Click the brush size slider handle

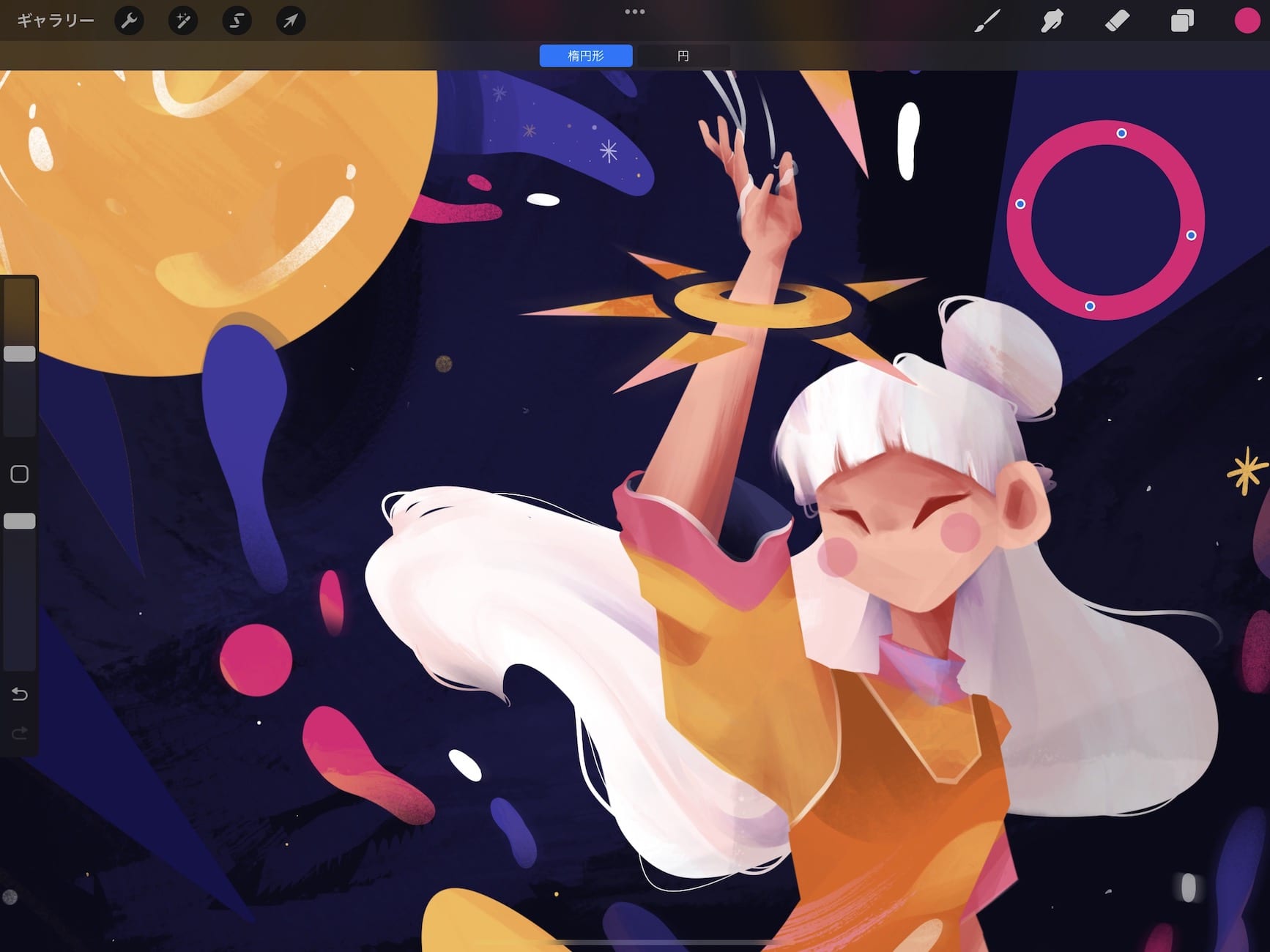click(x=20, y=354)
